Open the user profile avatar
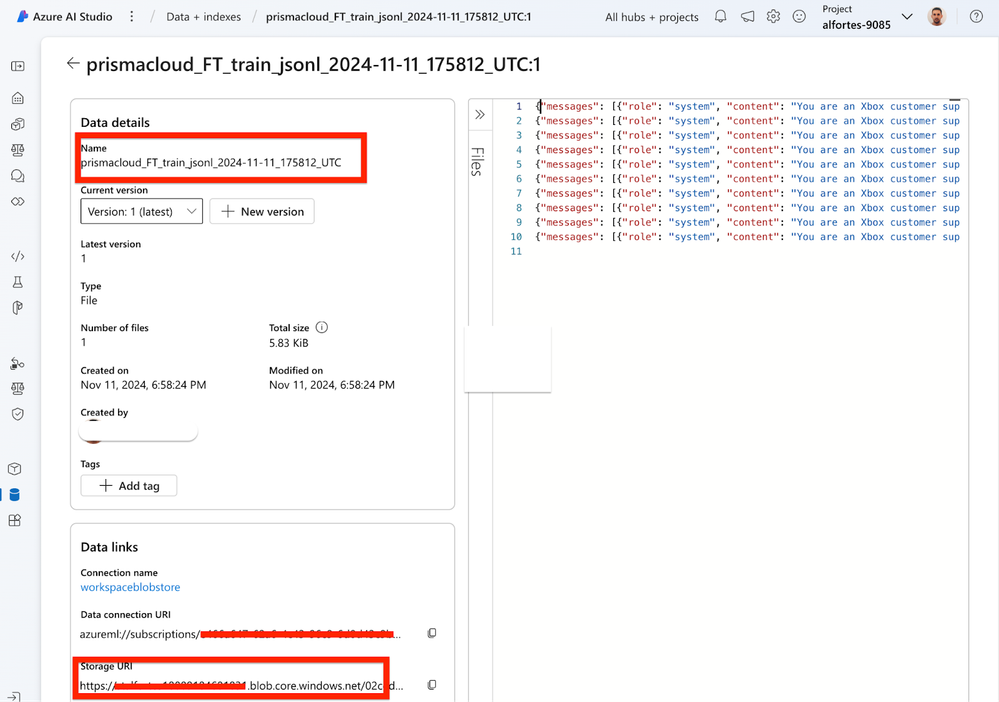 [937, 17]
